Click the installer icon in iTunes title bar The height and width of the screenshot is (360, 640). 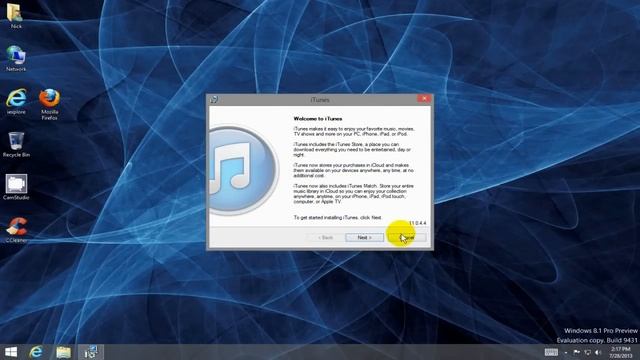(x=214, y=99)
